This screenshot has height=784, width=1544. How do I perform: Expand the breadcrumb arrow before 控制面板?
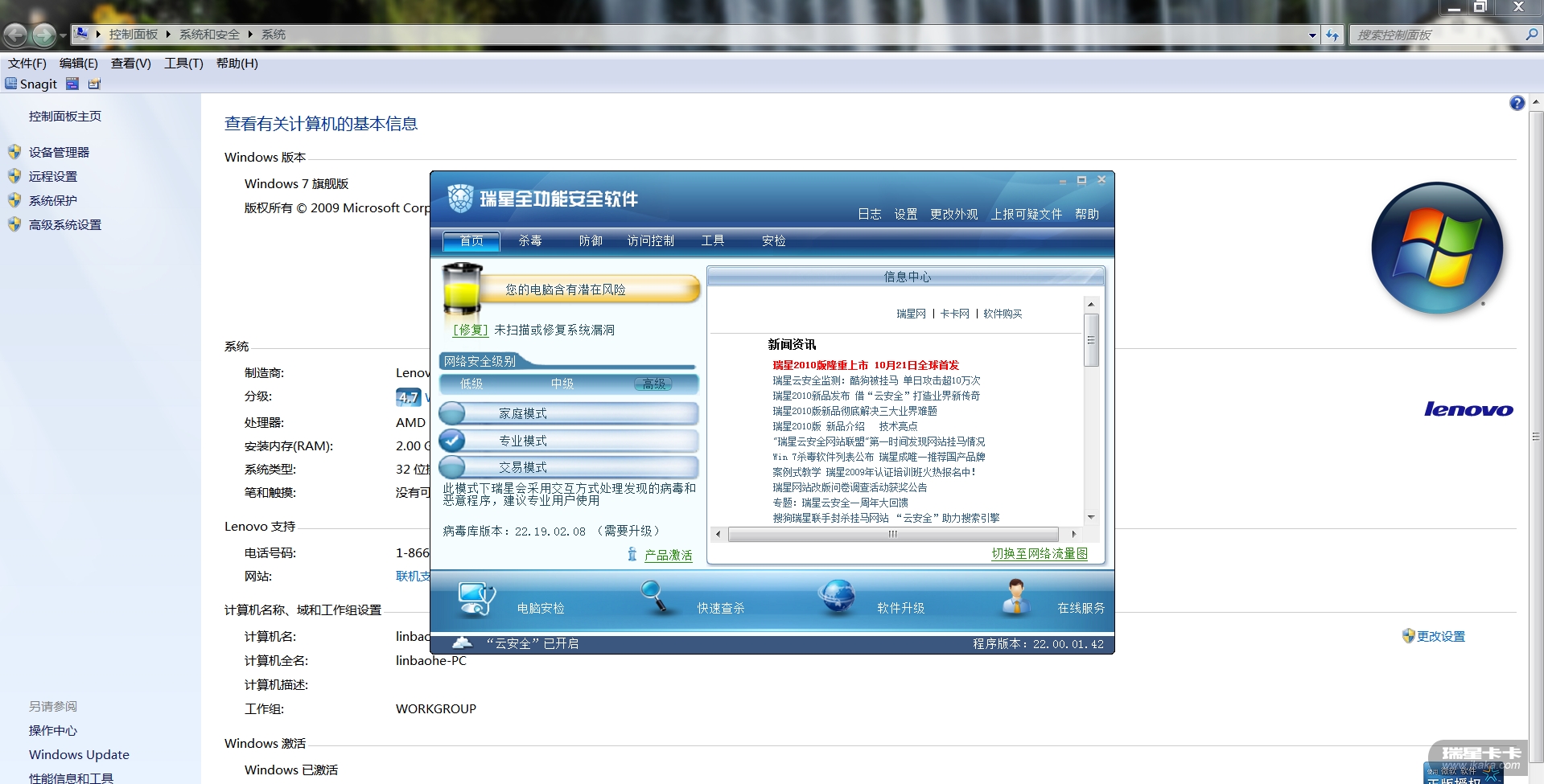point(98,35)
